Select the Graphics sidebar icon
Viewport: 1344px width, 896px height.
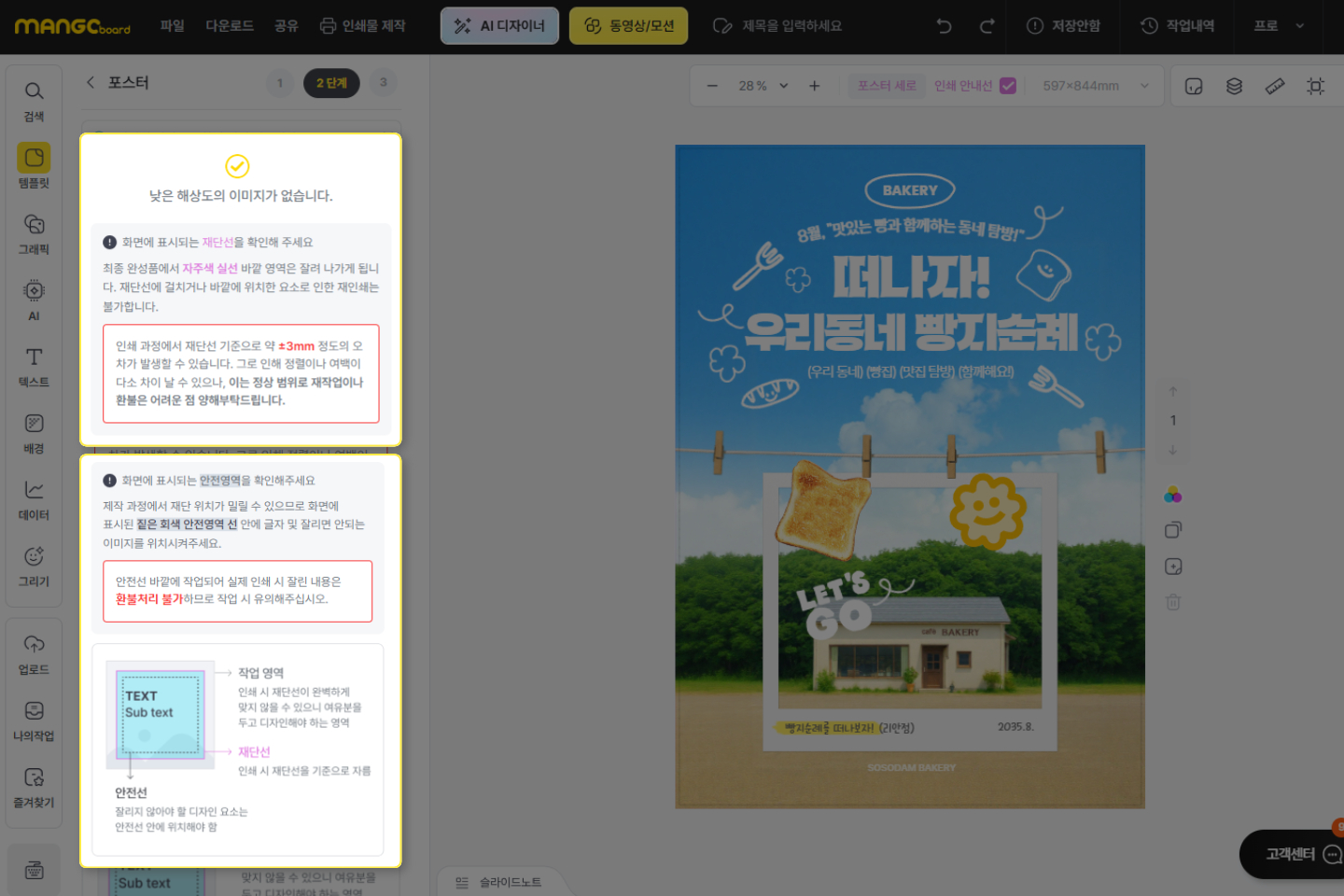34,233
